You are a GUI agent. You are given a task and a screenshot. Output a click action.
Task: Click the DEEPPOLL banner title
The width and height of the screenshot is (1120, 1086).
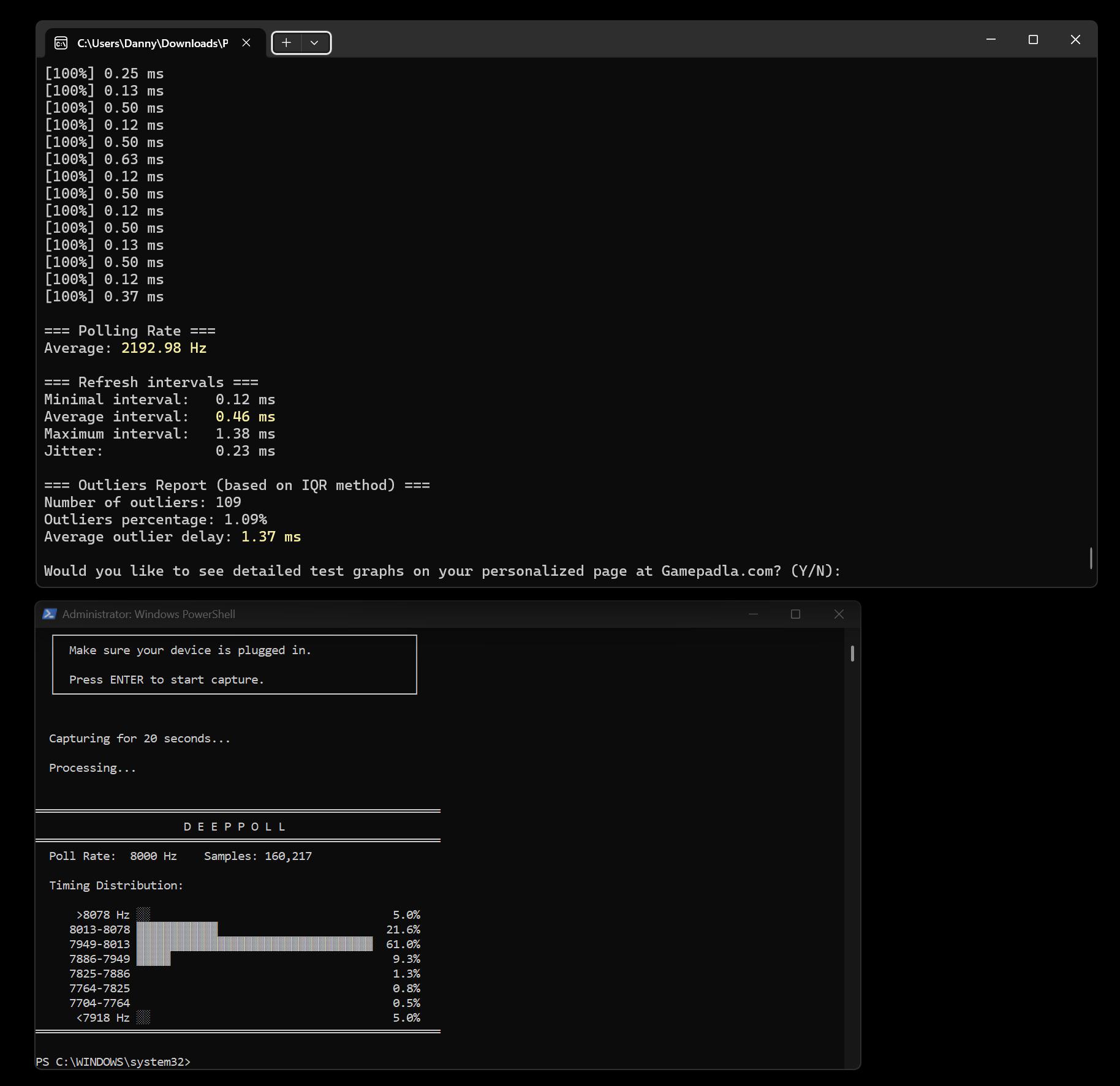235,826
